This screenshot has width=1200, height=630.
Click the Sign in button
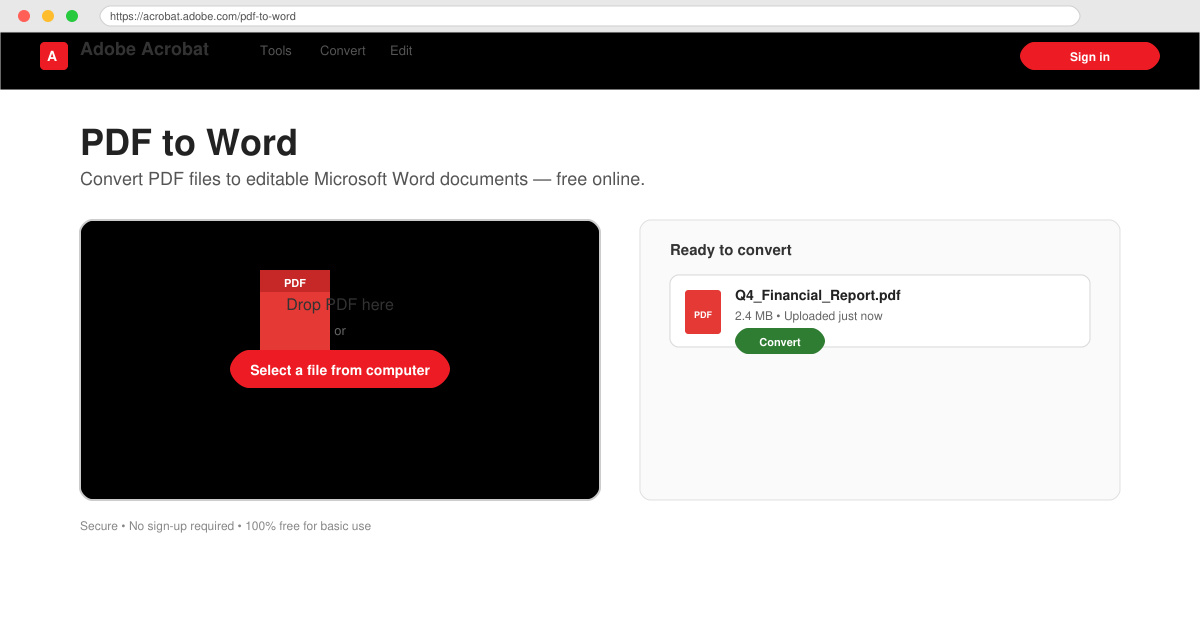[1090, 56]
